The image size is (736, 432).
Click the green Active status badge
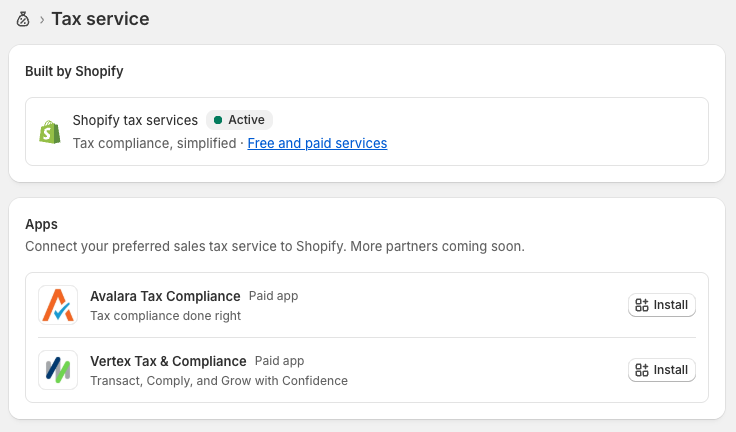coord(239,120)
